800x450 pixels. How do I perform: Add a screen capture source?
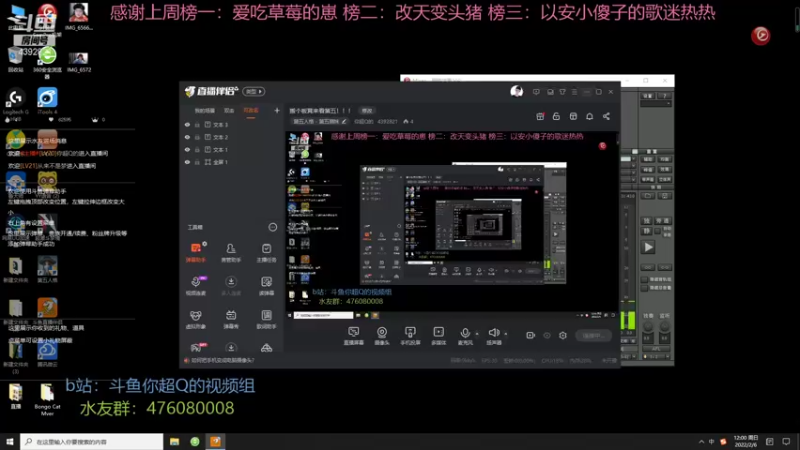pos(354,336)
